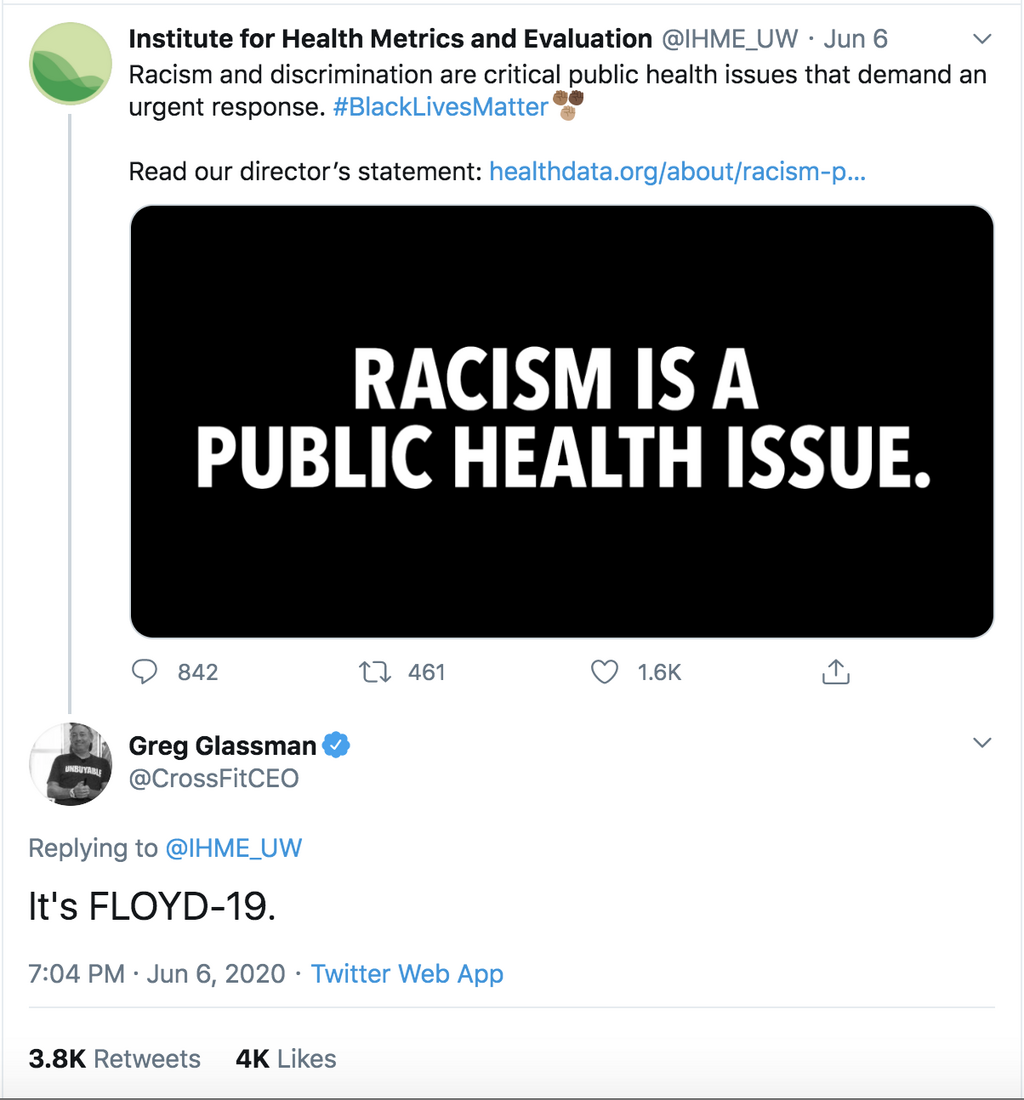Select the @CrossFitCEO handle
This screenshot has width=1024, height=1100.
tap(214, 779)
